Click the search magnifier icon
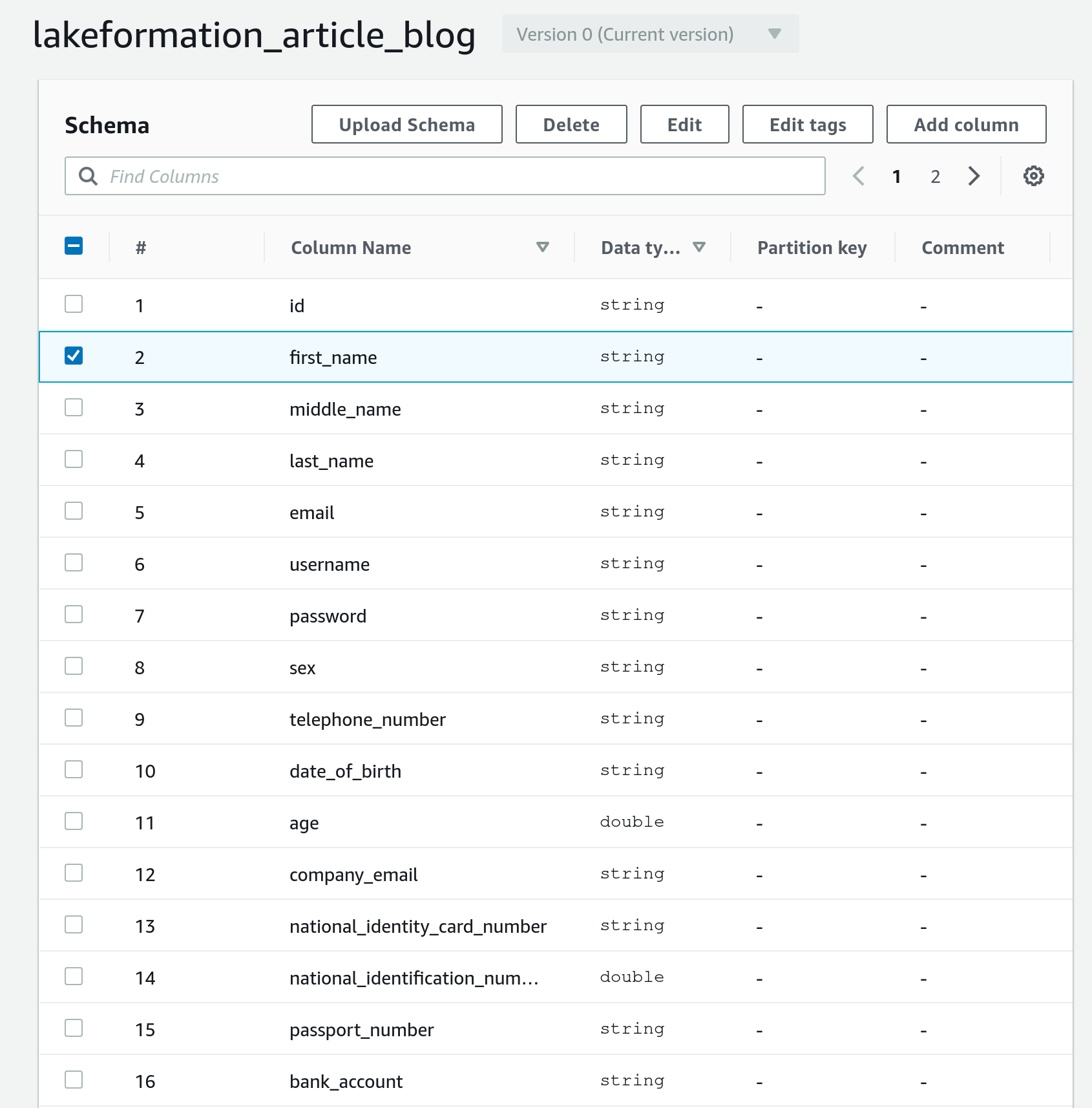The height and width of the screenshot is (1108, 1092). [x=88, y=176]
